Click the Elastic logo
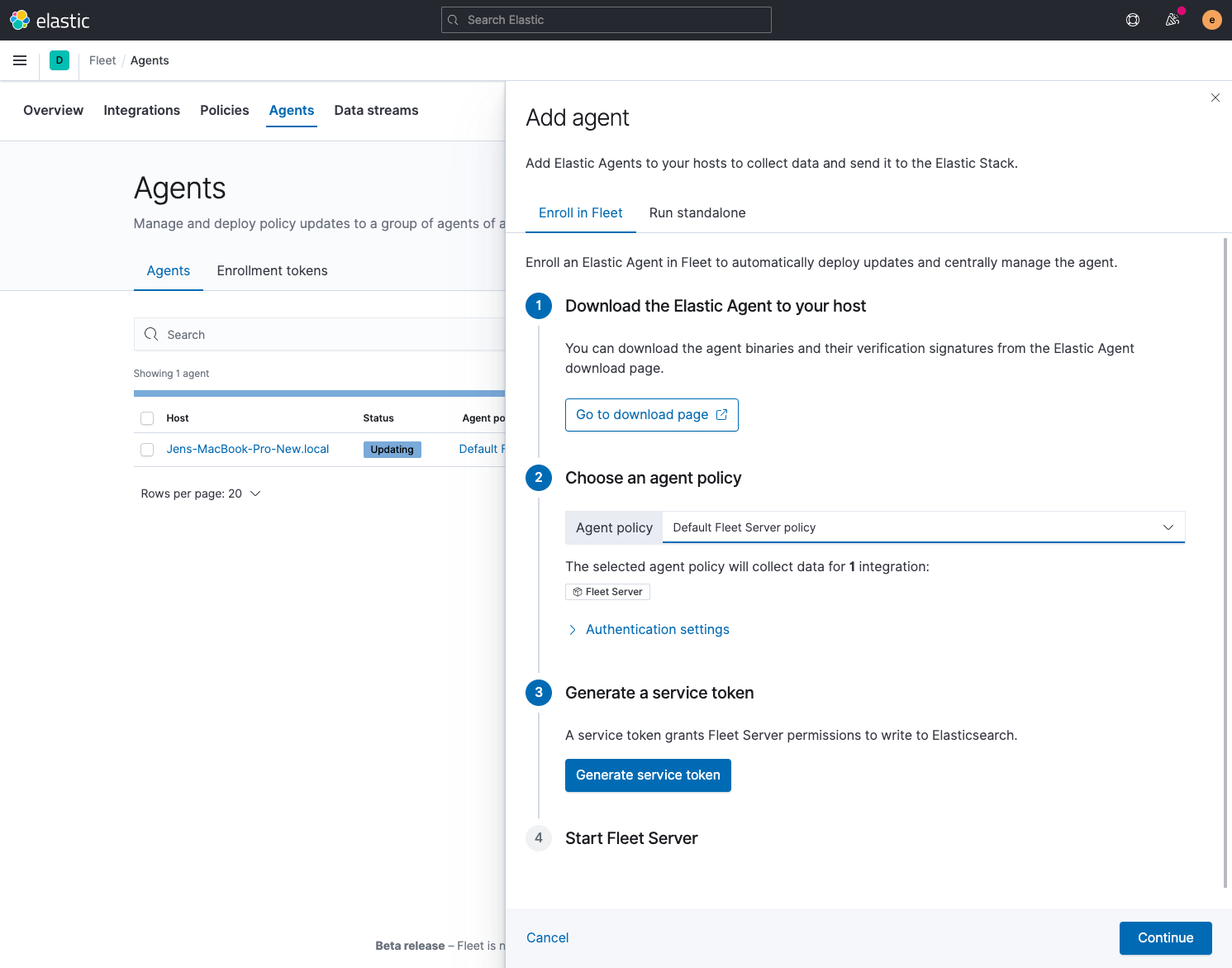Image resolution: width=1232 pixels, height=968 pixels. [x=50, y=20]
